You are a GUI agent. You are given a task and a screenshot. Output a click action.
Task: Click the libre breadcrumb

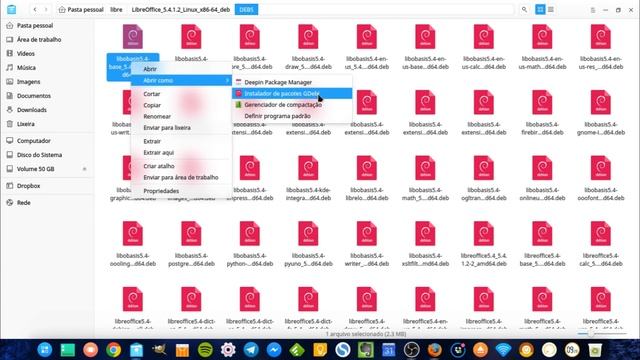[x=116, y=9]
